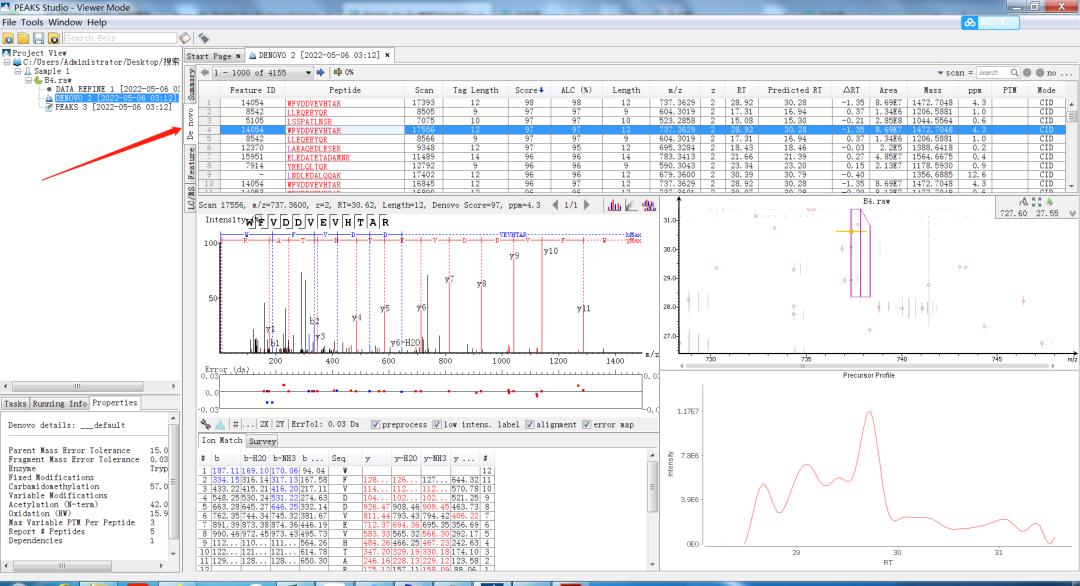The image size is (1080, 586).
Task: Open the scan search-type dropdown arrow
Action: [940, 73]
